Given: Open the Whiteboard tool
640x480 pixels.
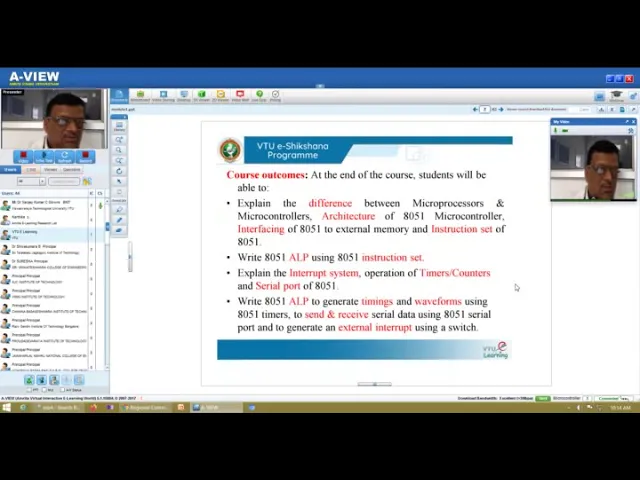Looking at the screenshot, I should pos(140,96).
